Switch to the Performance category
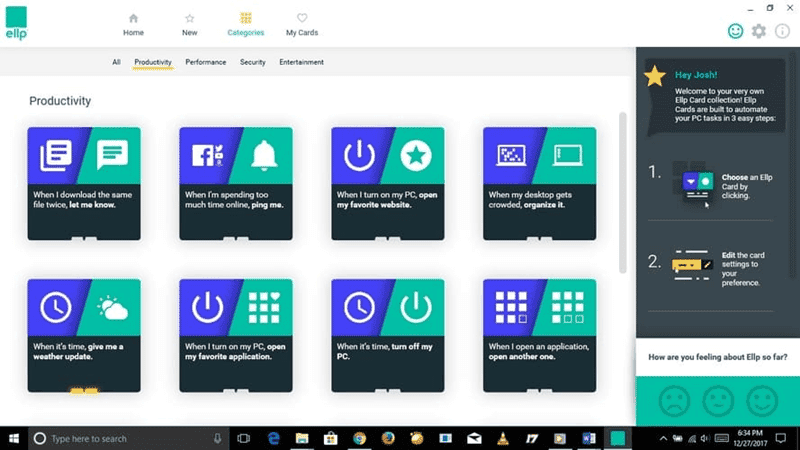 tap(206, 62)
